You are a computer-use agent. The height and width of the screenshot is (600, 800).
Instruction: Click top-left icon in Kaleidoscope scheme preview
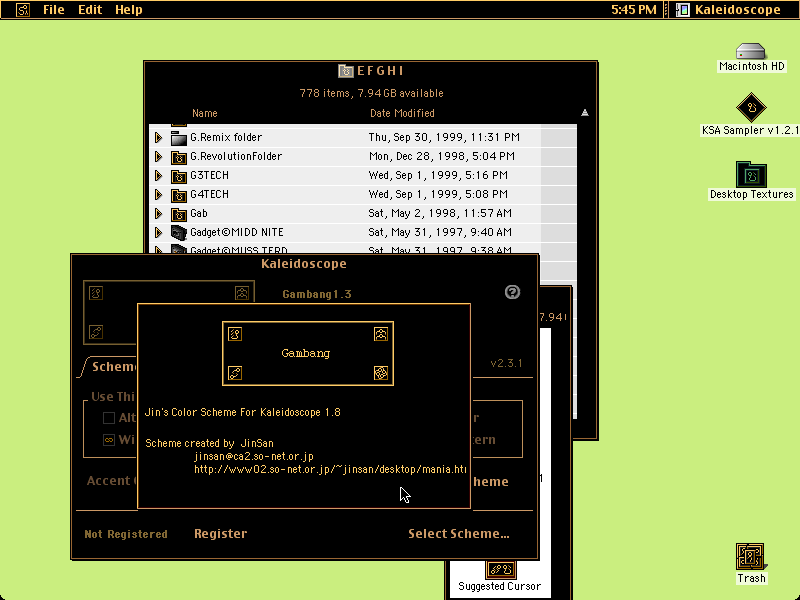(96, 293)
